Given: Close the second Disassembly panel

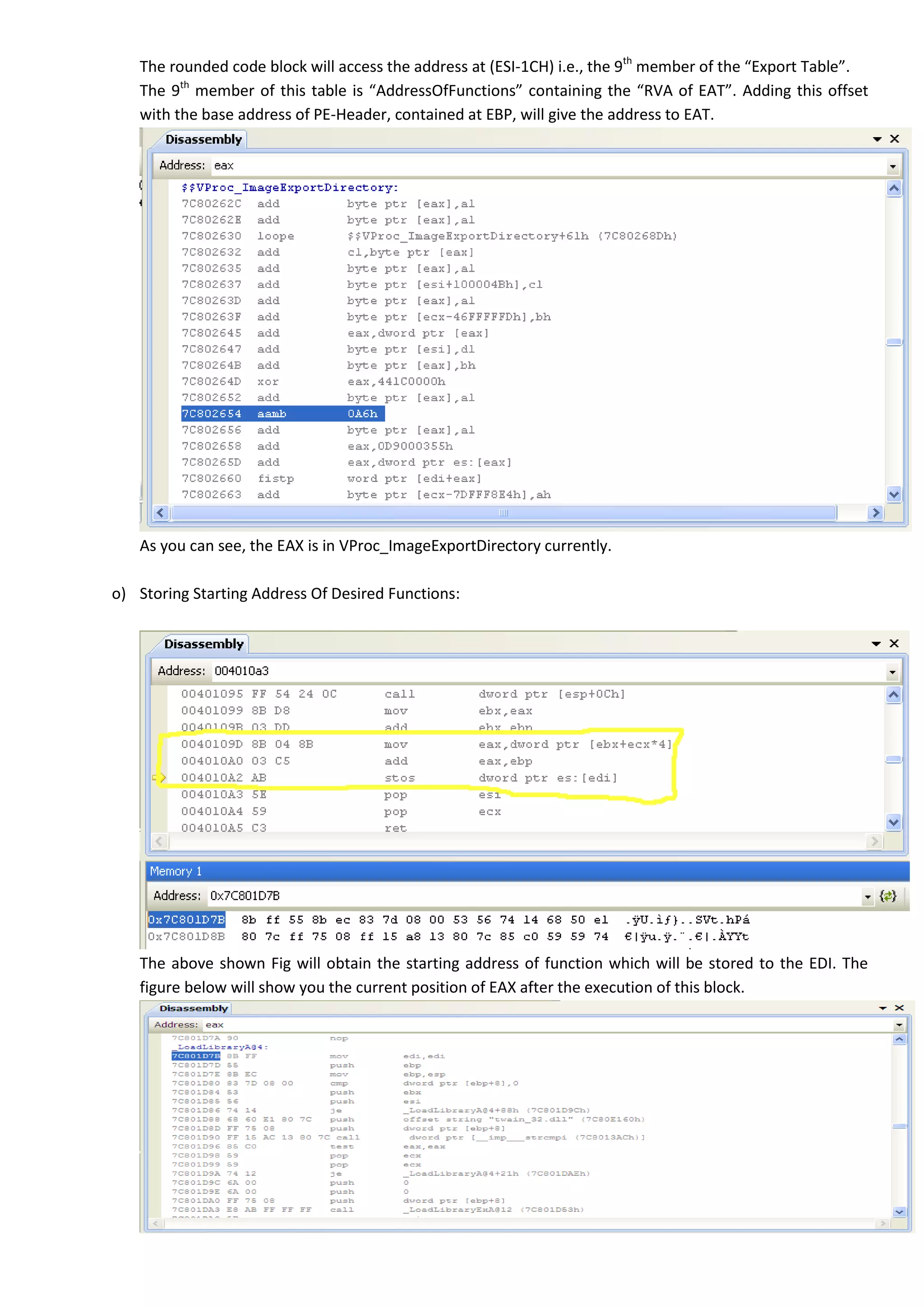Looking at the screenshot, I should coord(894,643).
